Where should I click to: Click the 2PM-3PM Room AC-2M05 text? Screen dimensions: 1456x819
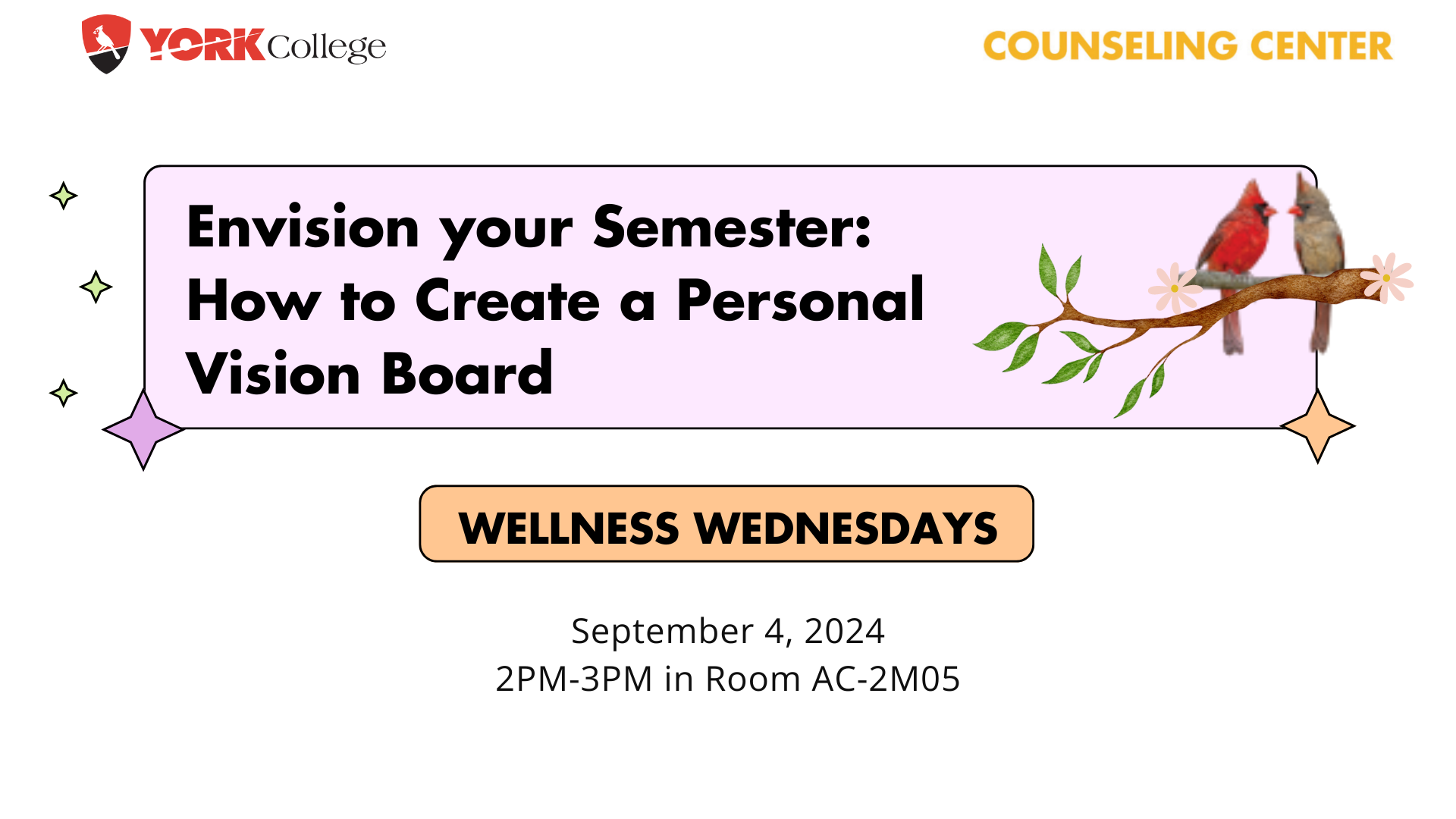click(728, 679)
